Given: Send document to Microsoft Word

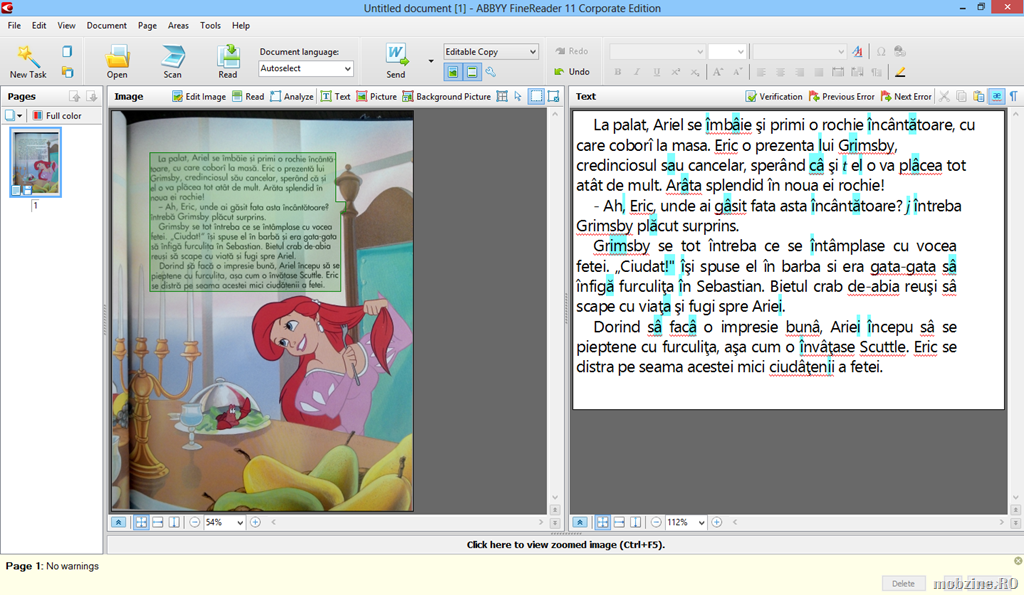Looking at the screenshot, I should click(x=396, y=61).
